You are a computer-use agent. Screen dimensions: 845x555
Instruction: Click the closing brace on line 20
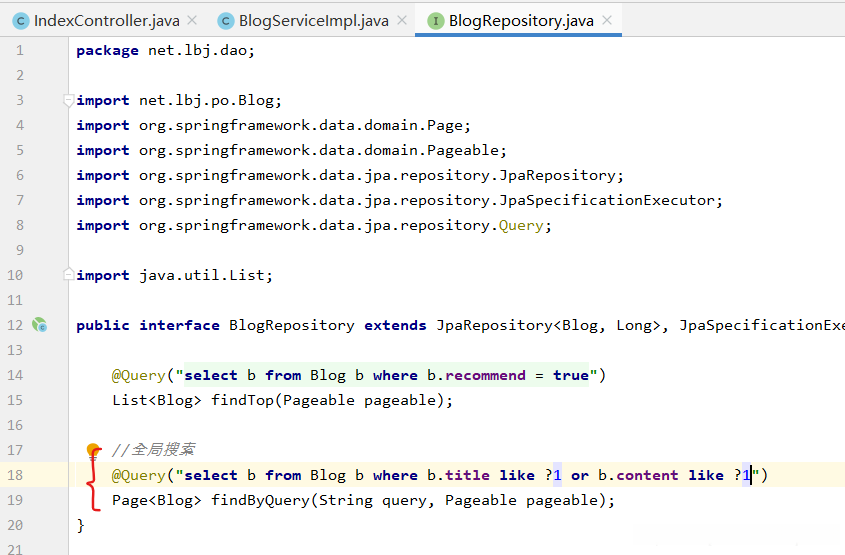[81, 525]
